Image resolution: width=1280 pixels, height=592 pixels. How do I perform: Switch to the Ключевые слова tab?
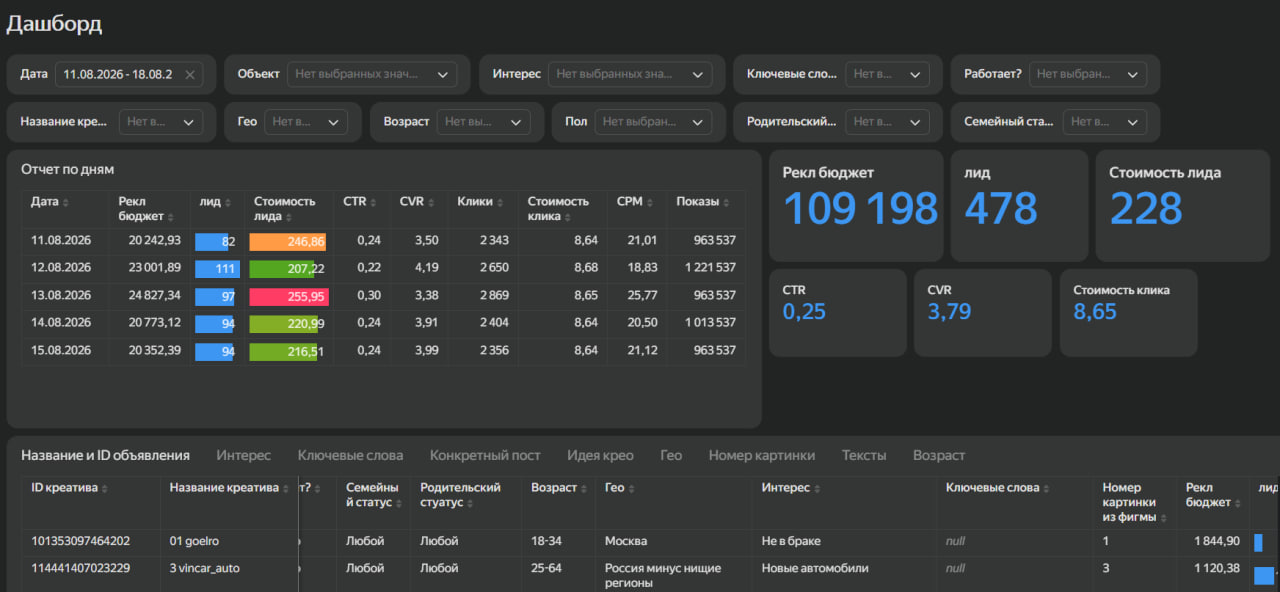(350, 455)
